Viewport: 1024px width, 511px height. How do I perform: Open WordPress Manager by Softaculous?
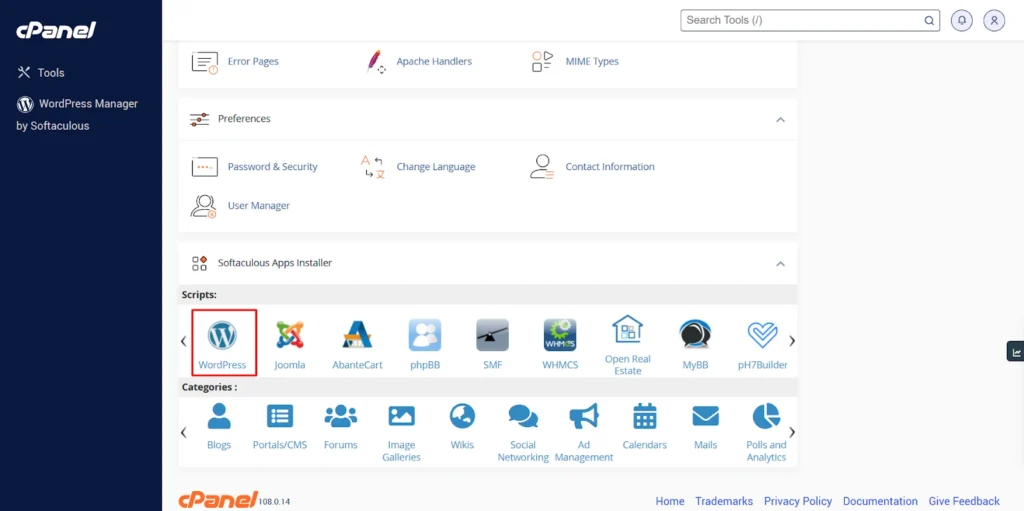coord(77,114)
